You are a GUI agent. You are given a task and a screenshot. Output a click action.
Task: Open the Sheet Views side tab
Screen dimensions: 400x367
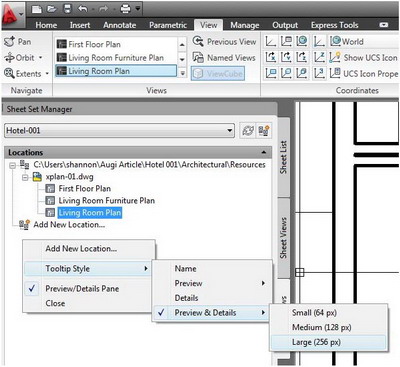(283, 238)
